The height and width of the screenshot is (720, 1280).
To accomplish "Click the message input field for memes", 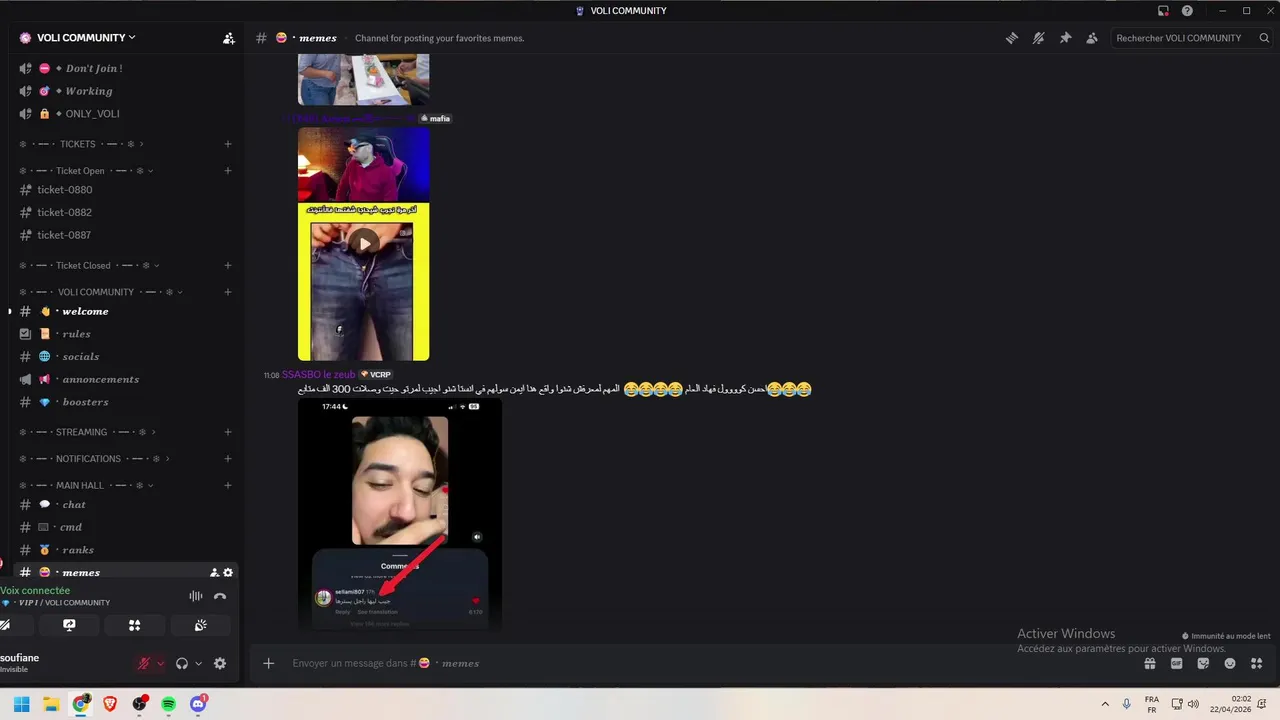I will click(x=700, y=663).
